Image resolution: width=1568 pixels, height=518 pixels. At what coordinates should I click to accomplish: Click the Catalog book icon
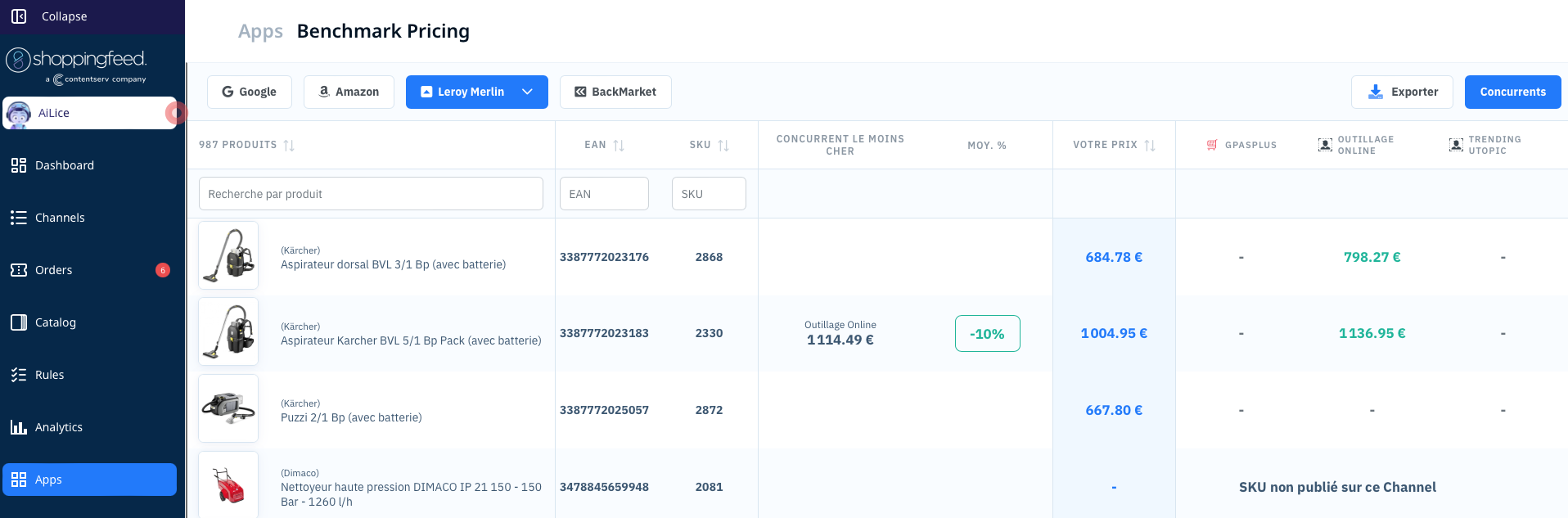point(19,322)
